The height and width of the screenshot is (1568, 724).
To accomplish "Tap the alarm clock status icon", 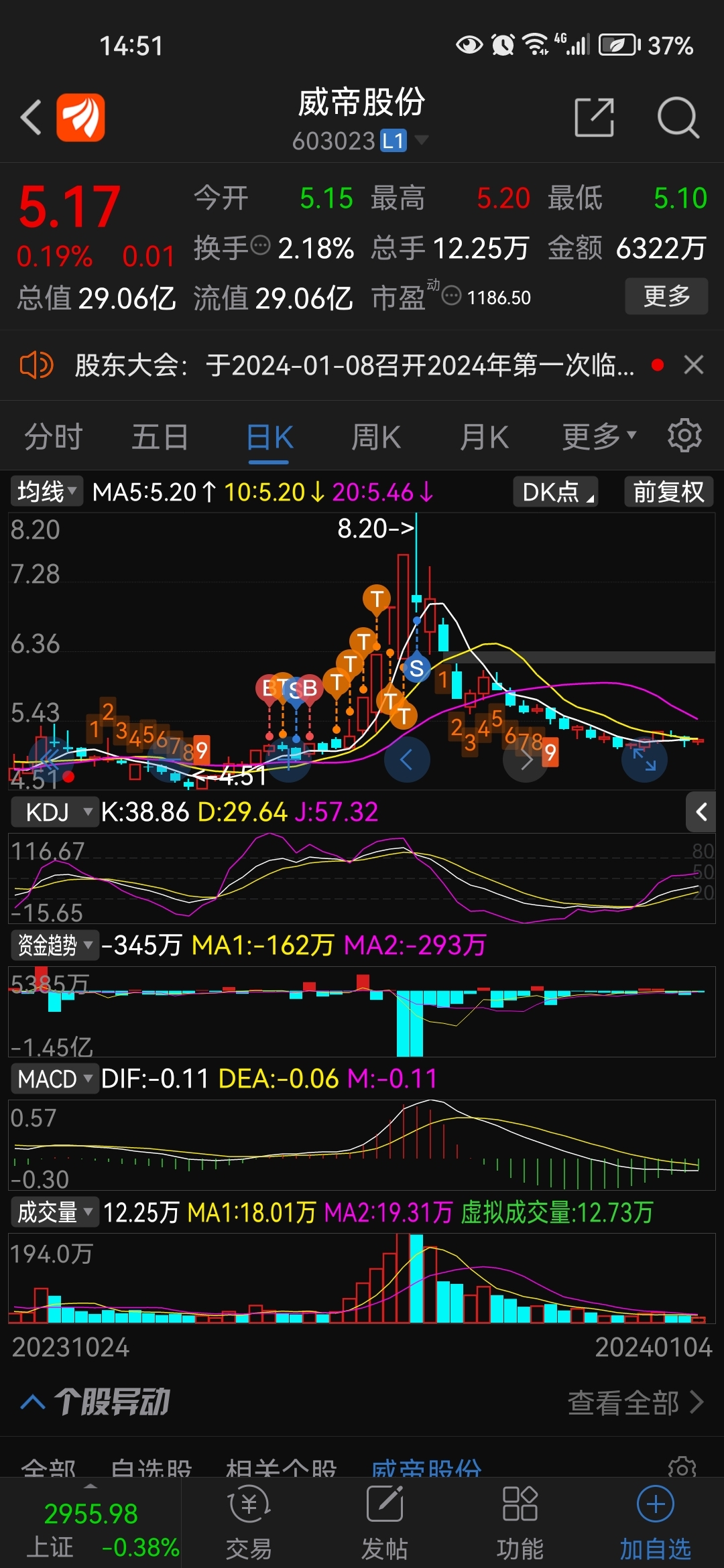I will [503, 45].
